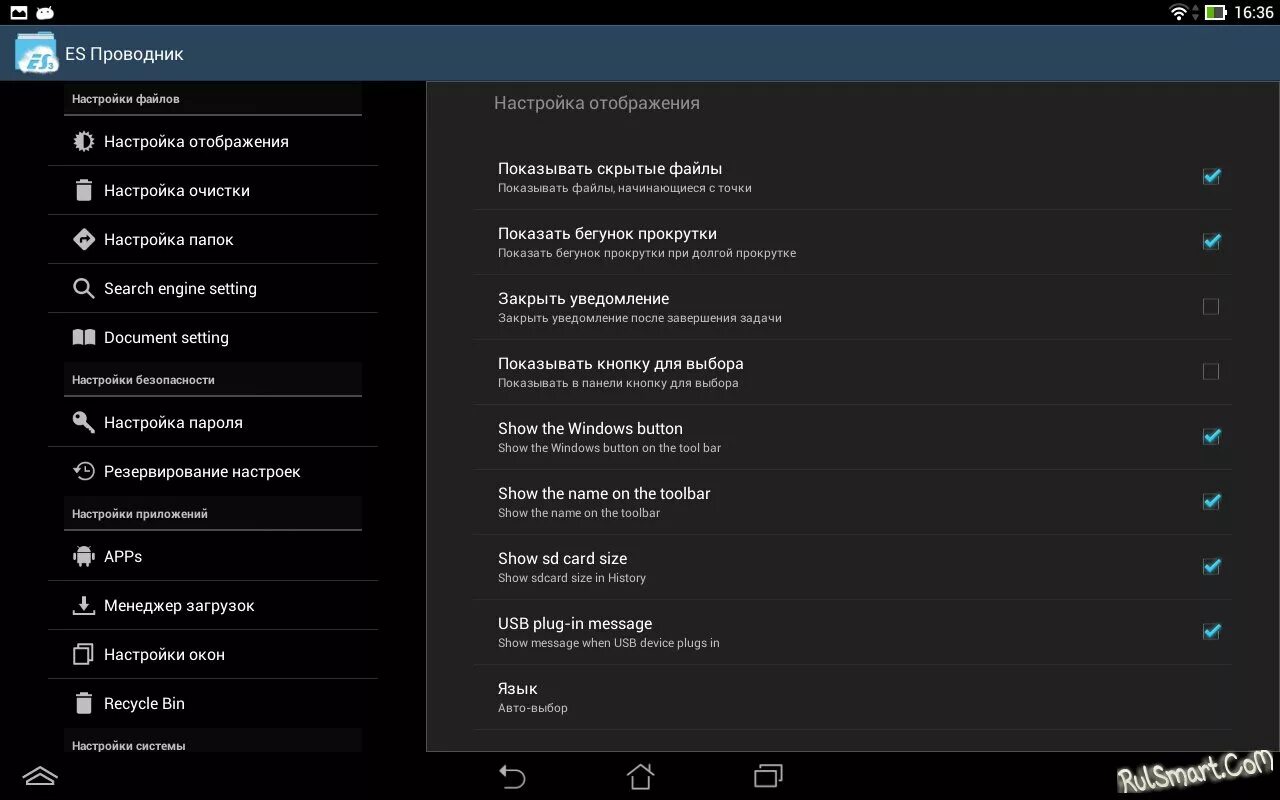Tap the Android home navigation button
The image size is (1280, 800).
(x=640, y=776)
